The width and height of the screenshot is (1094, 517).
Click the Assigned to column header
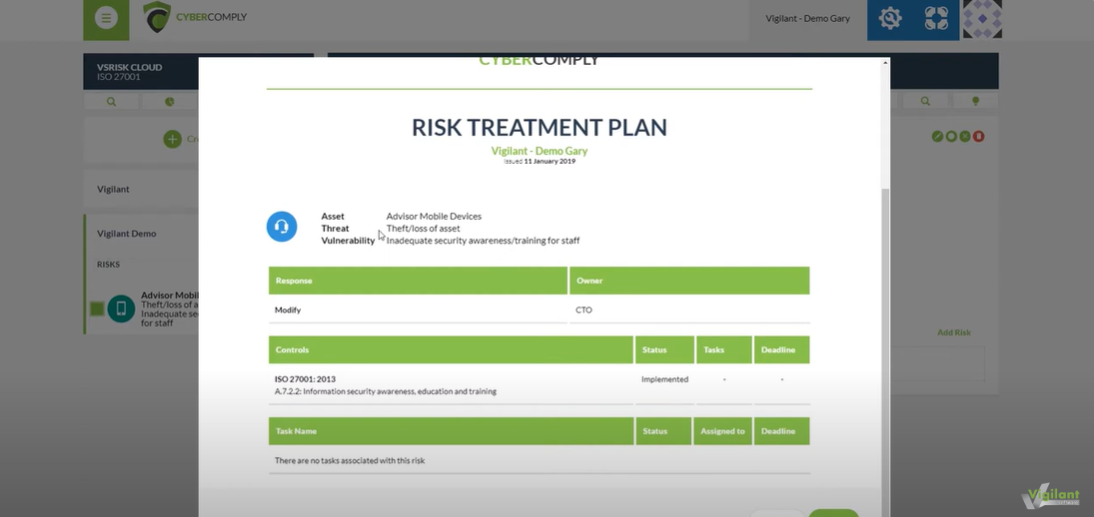click(x=723, y=431)
